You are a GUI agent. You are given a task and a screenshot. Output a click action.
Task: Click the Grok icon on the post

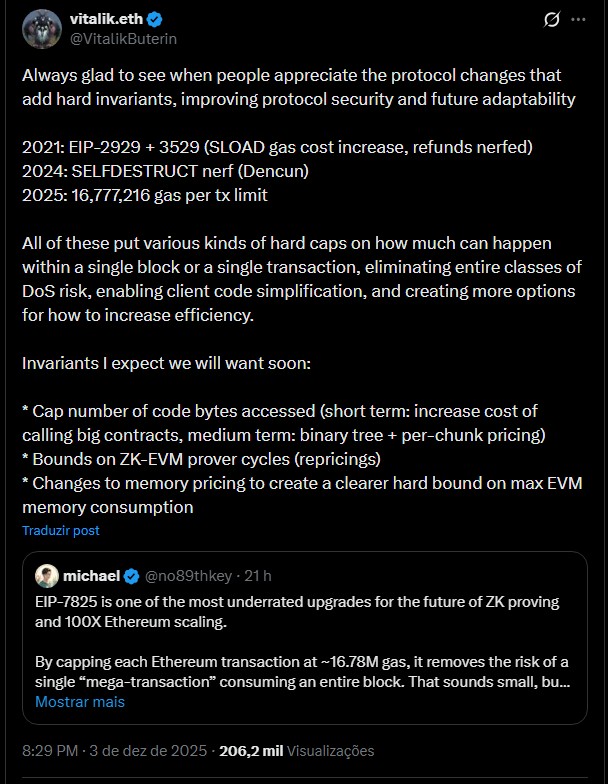coord(549,18)
